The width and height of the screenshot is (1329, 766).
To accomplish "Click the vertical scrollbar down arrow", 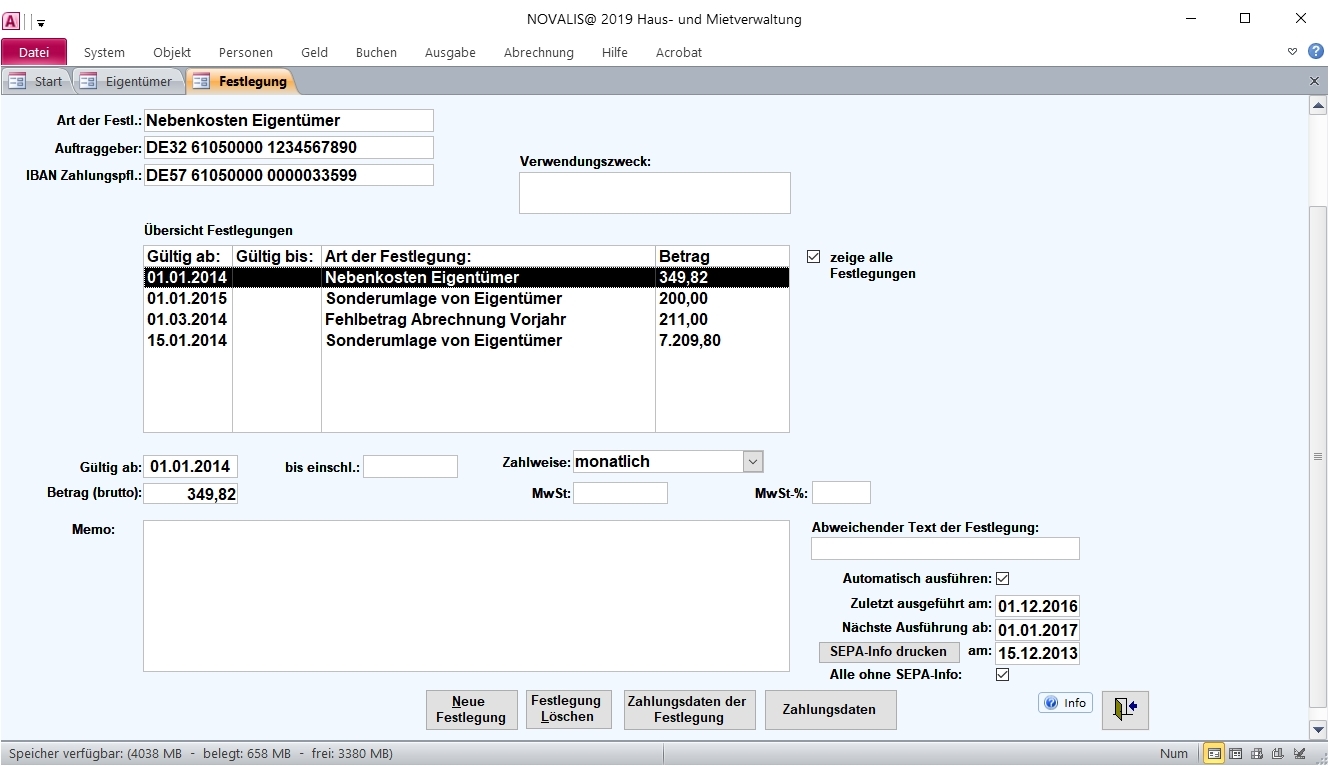I will (1318, 730).
